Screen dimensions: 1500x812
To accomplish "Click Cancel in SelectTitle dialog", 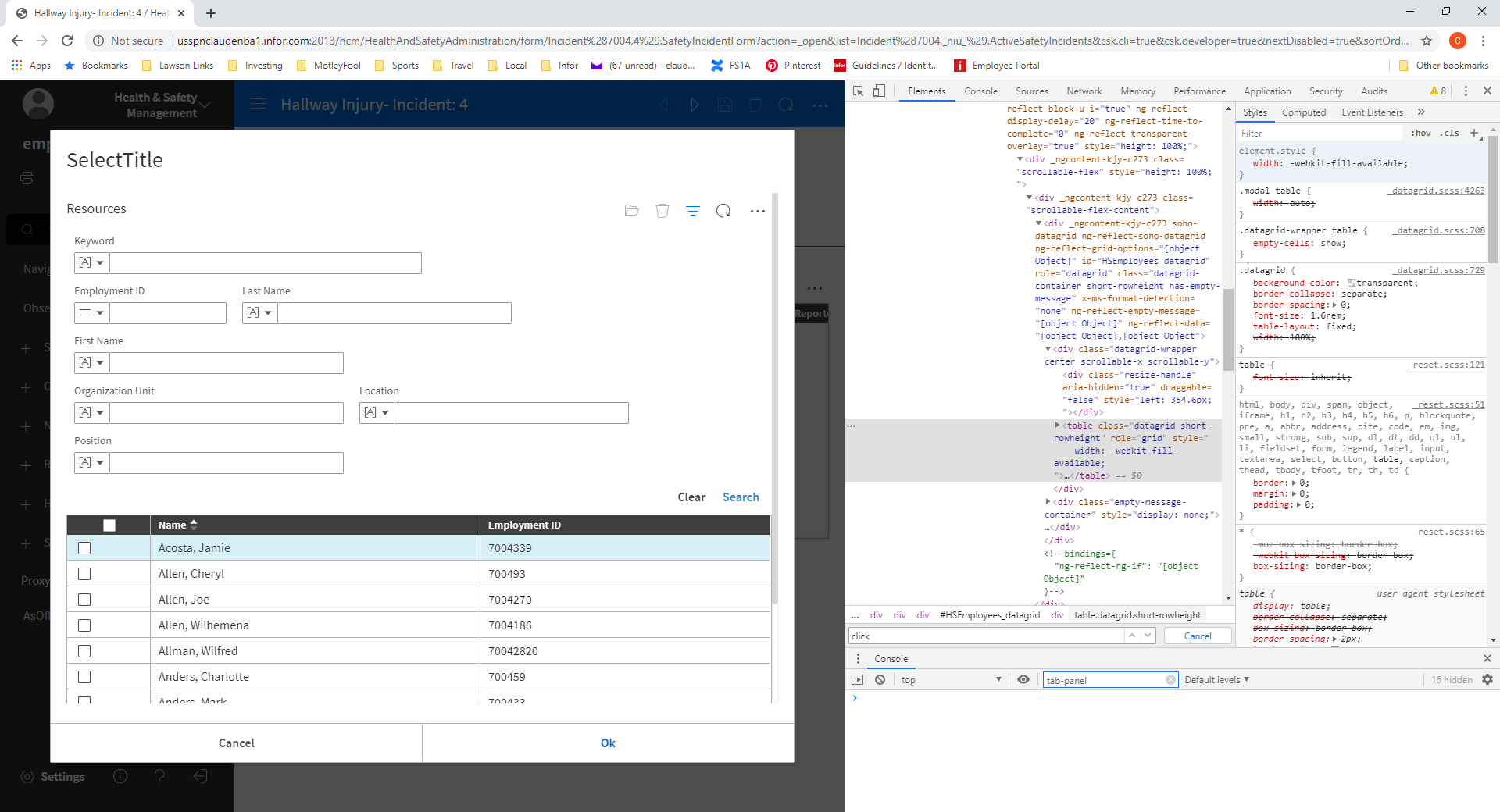I will 236,743.
